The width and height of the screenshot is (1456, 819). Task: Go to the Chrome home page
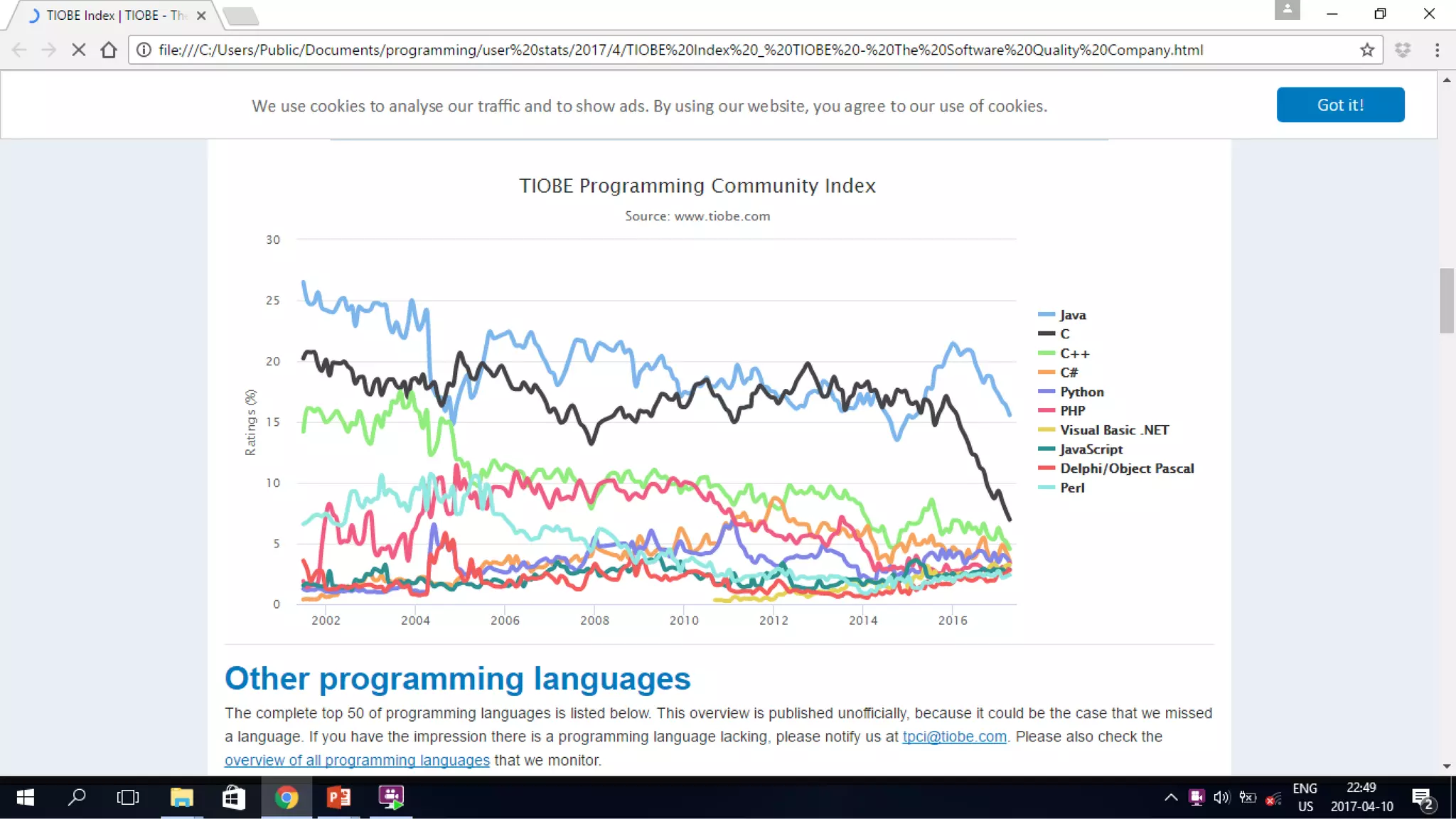[109, 50]
